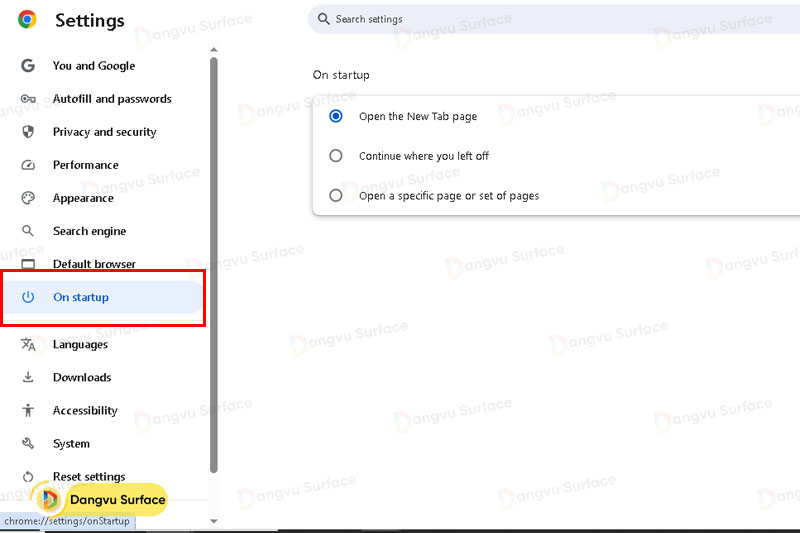Click the Appearance palette icon
800x533 pixels.
[28, 198]
